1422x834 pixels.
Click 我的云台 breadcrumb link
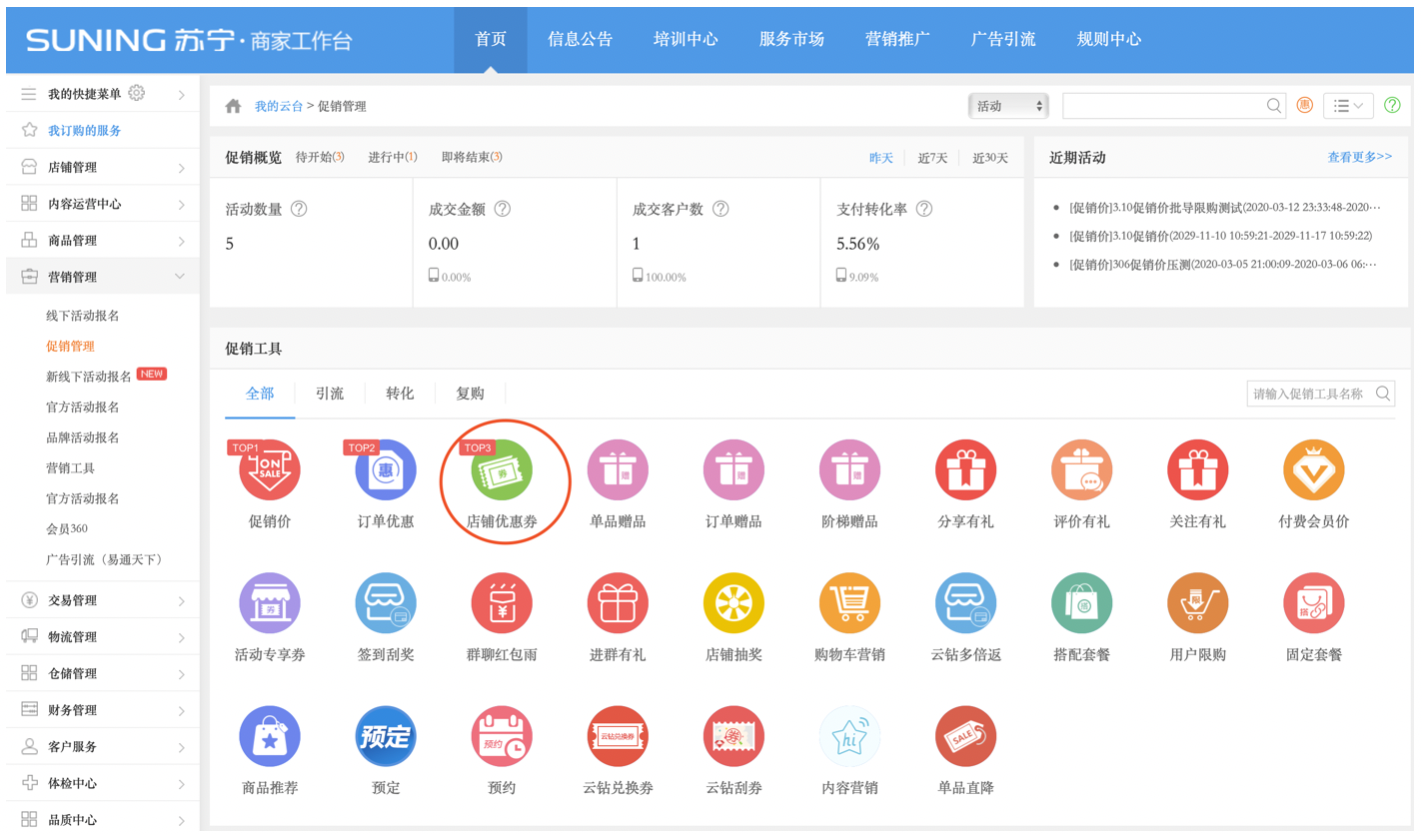279,106
